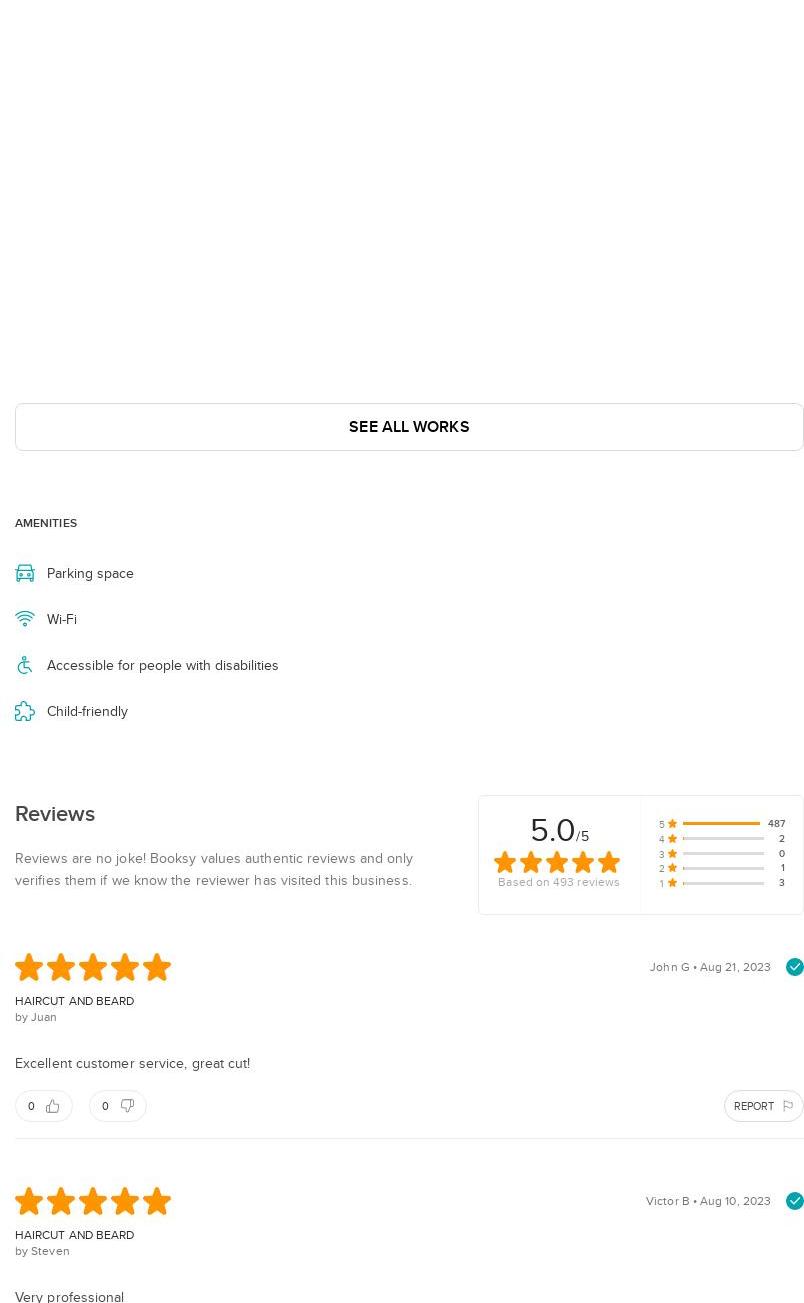Click barber name Steven
The height and width of the screenshot is (1303, 804).
(x=50, y=1251)
